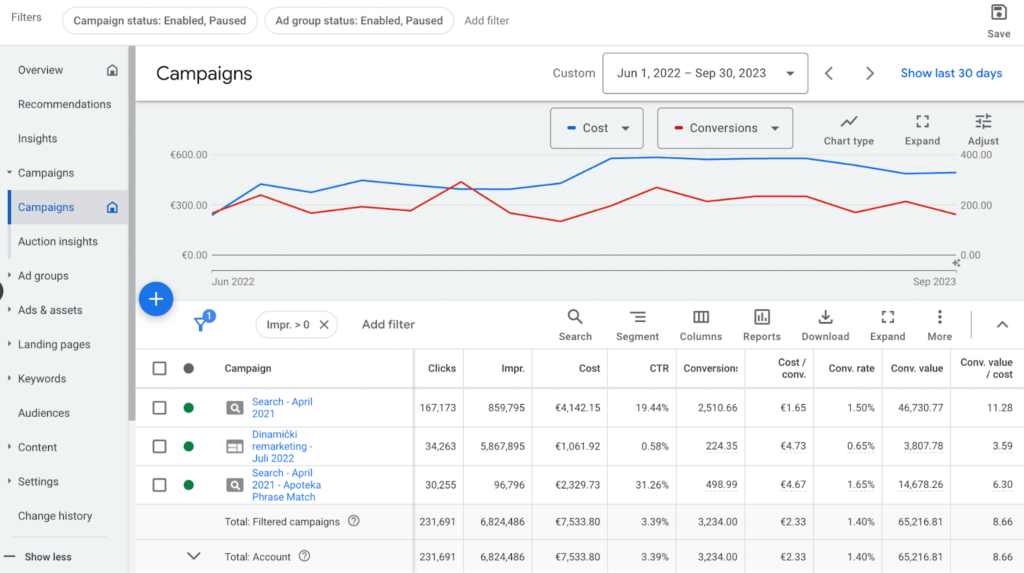Image resolution: width=1024 pixels, height=573 pixels.
Task: Open the Segment options
Action: 637,324
